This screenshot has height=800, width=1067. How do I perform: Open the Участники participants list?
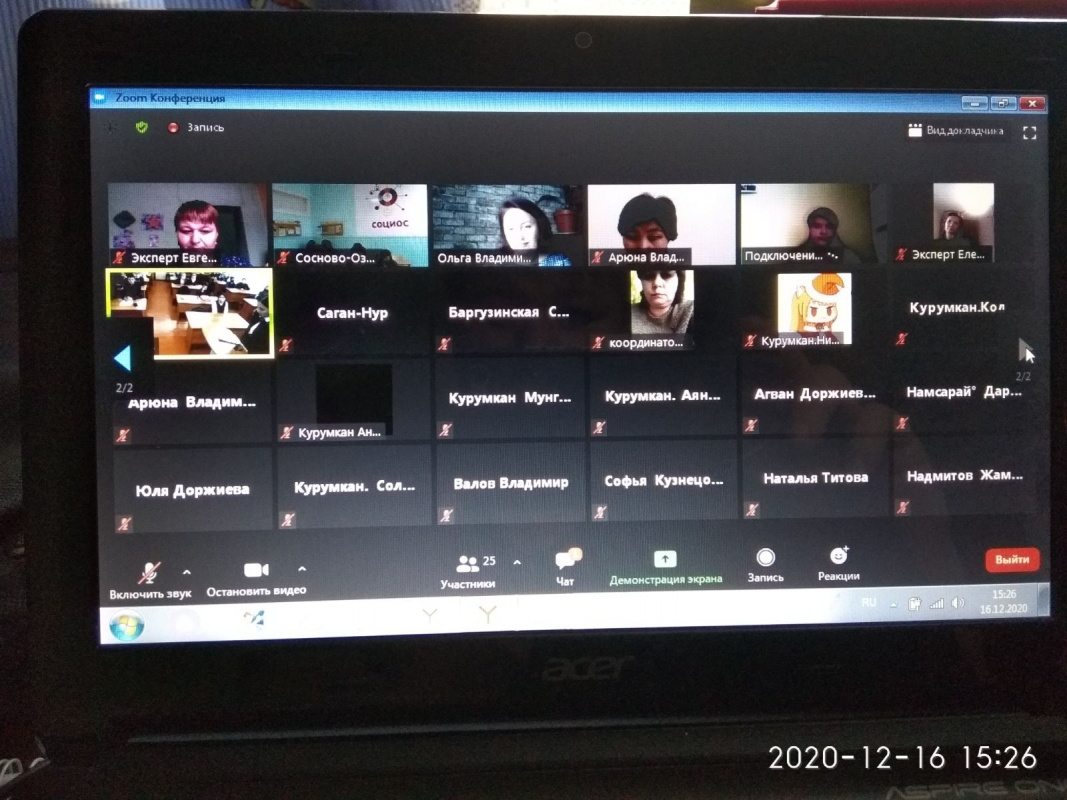(468, 570)
